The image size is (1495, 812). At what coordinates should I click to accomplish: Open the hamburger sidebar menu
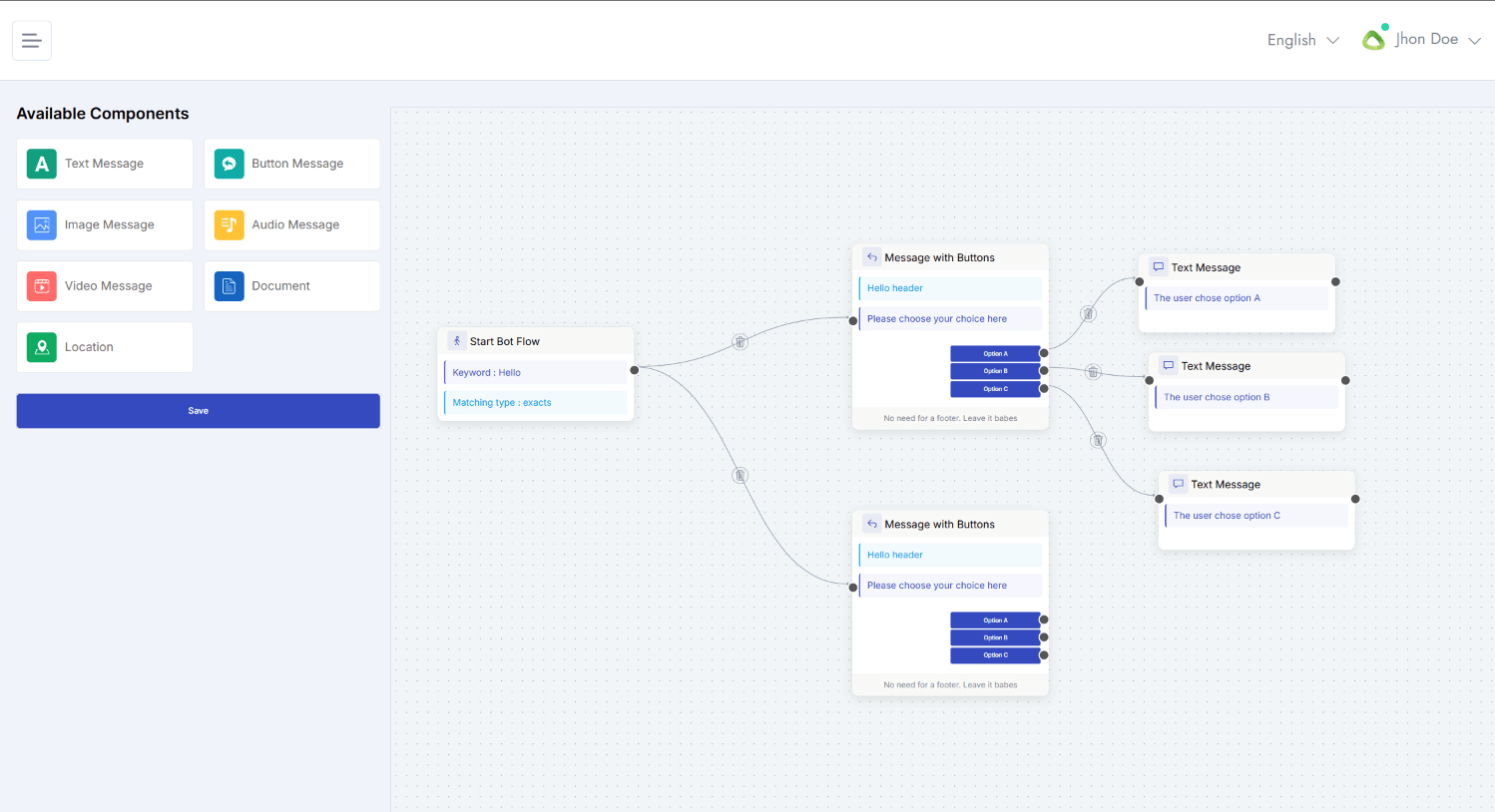tap(31, 41)
